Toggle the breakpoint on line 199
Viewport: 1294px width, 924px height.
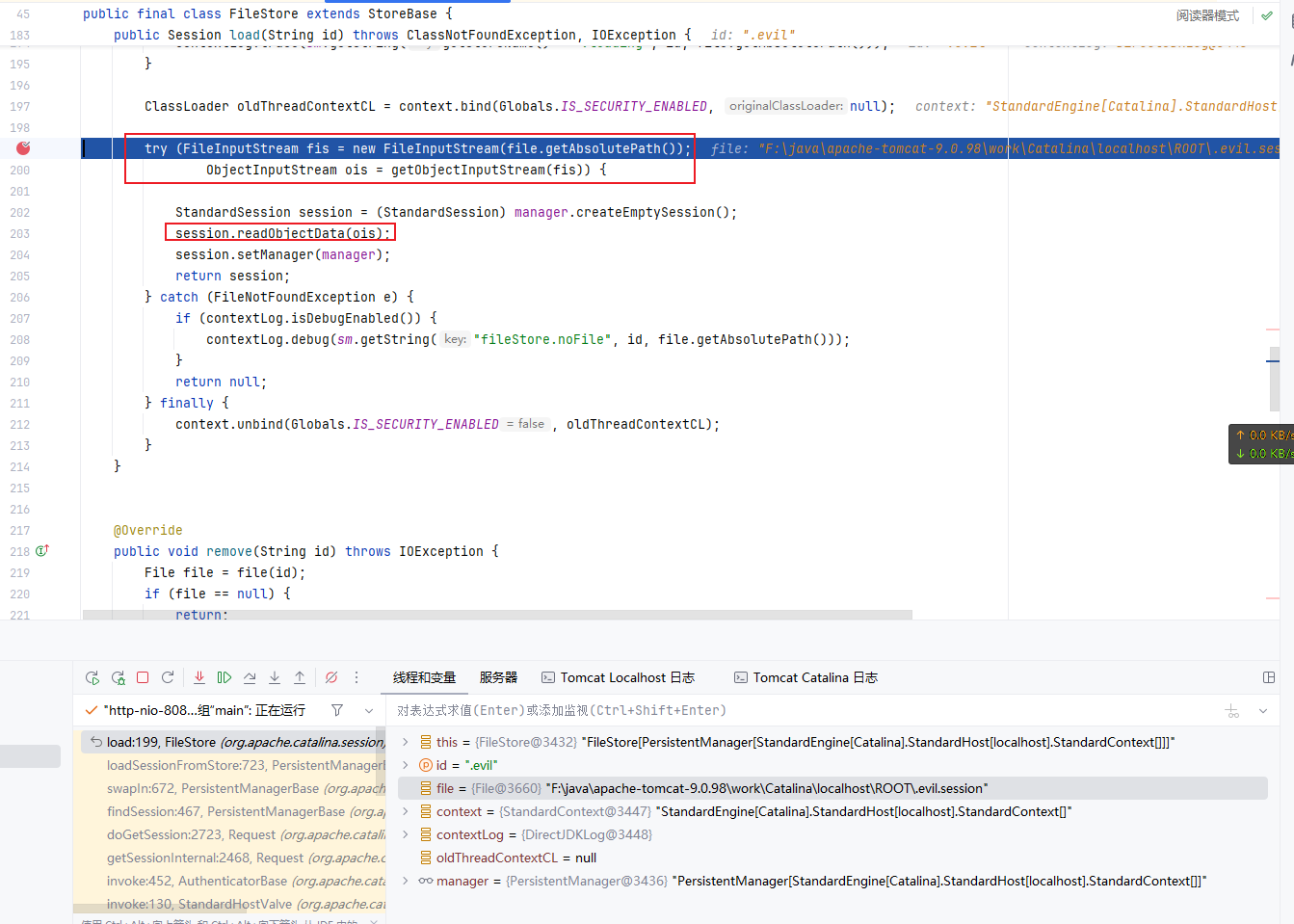coord(23,147)
